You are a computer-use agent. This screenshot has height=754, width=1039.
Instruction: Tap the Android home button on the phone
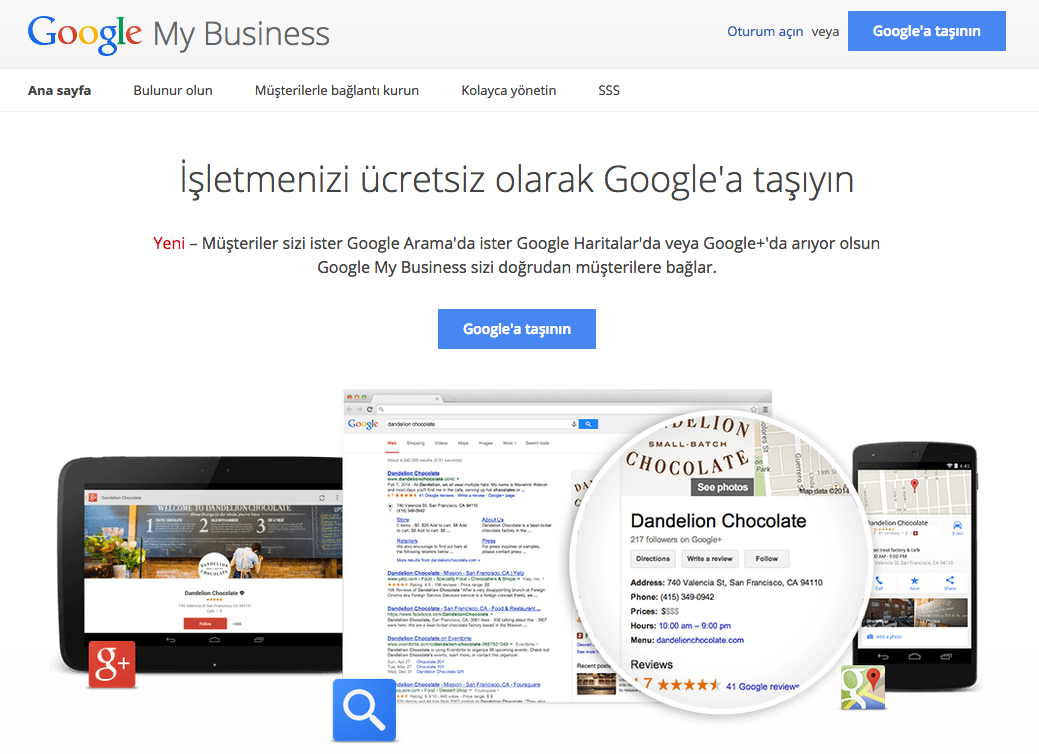[914, 656]
